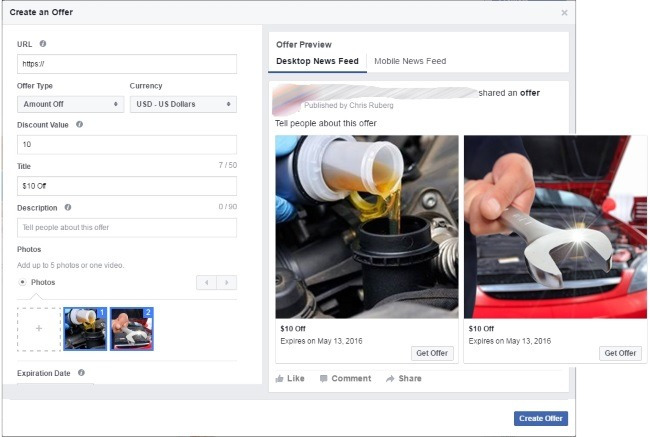The image size is (650, 437).
Task: Select photo thumbnail number 2
Action: point(132,329)
